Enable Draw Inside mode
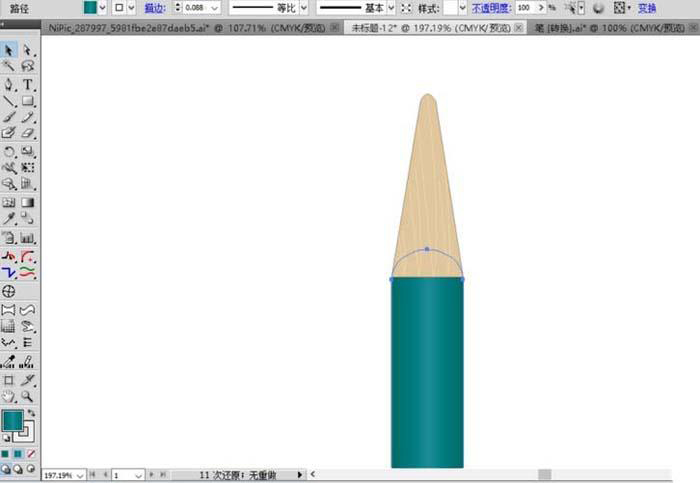 pos(31,469)
